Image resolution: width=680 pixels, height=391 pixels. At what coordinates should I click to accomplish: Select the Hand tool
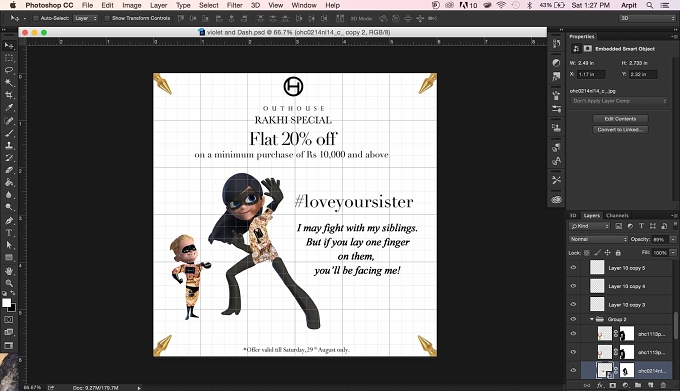tap(9, 271)
